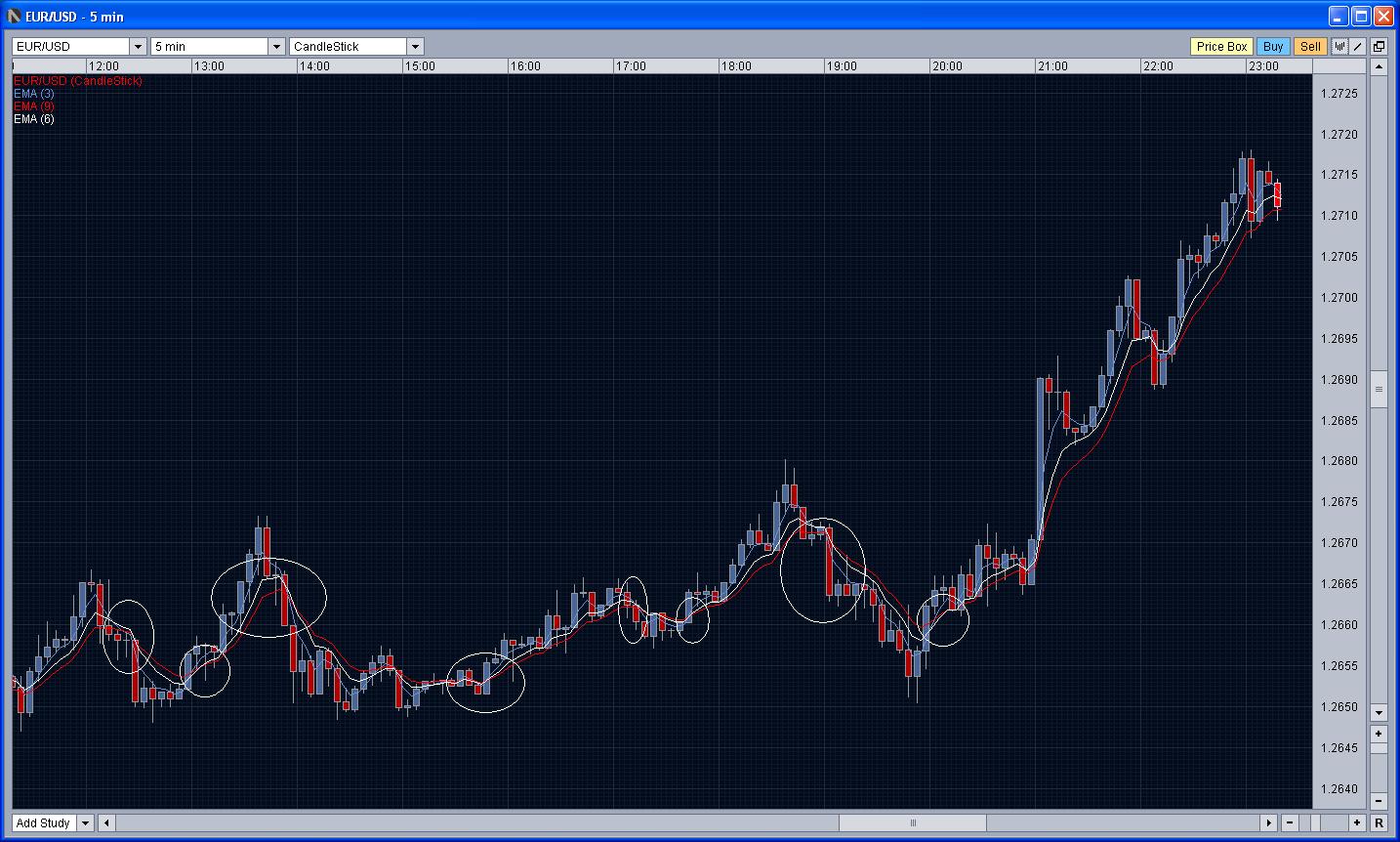1400x842 pixels.
Task: Click the 23:00 time axis label
Action: 1263,66
